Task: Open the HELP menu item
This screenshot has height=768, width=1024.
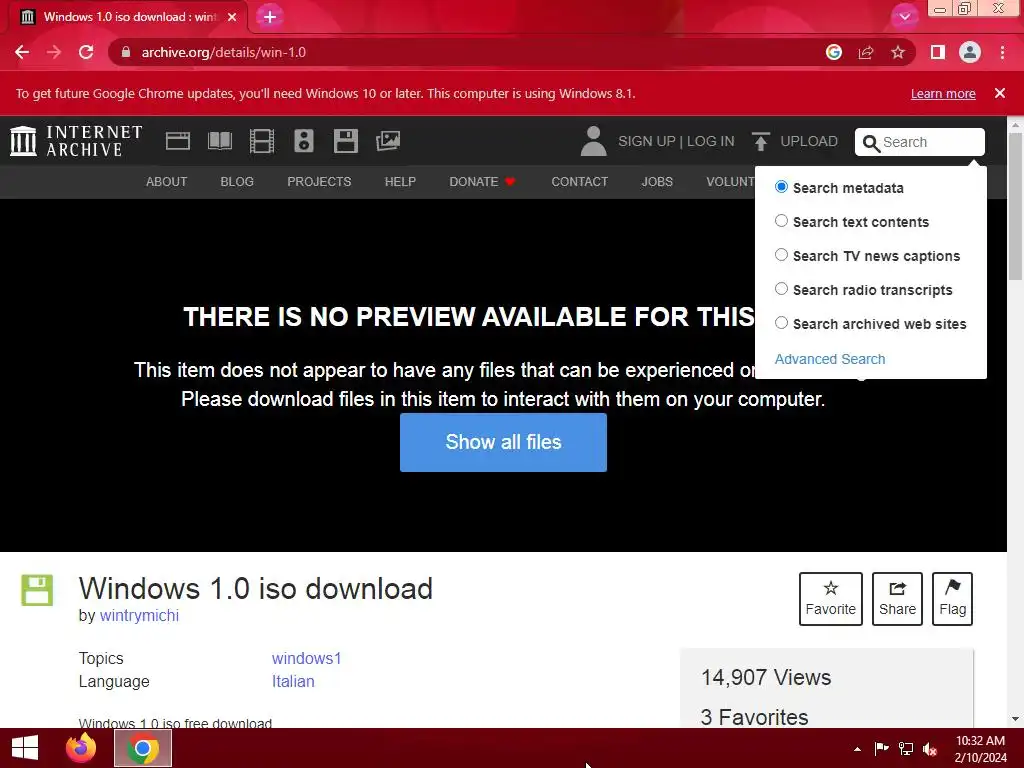Action: 400,182
